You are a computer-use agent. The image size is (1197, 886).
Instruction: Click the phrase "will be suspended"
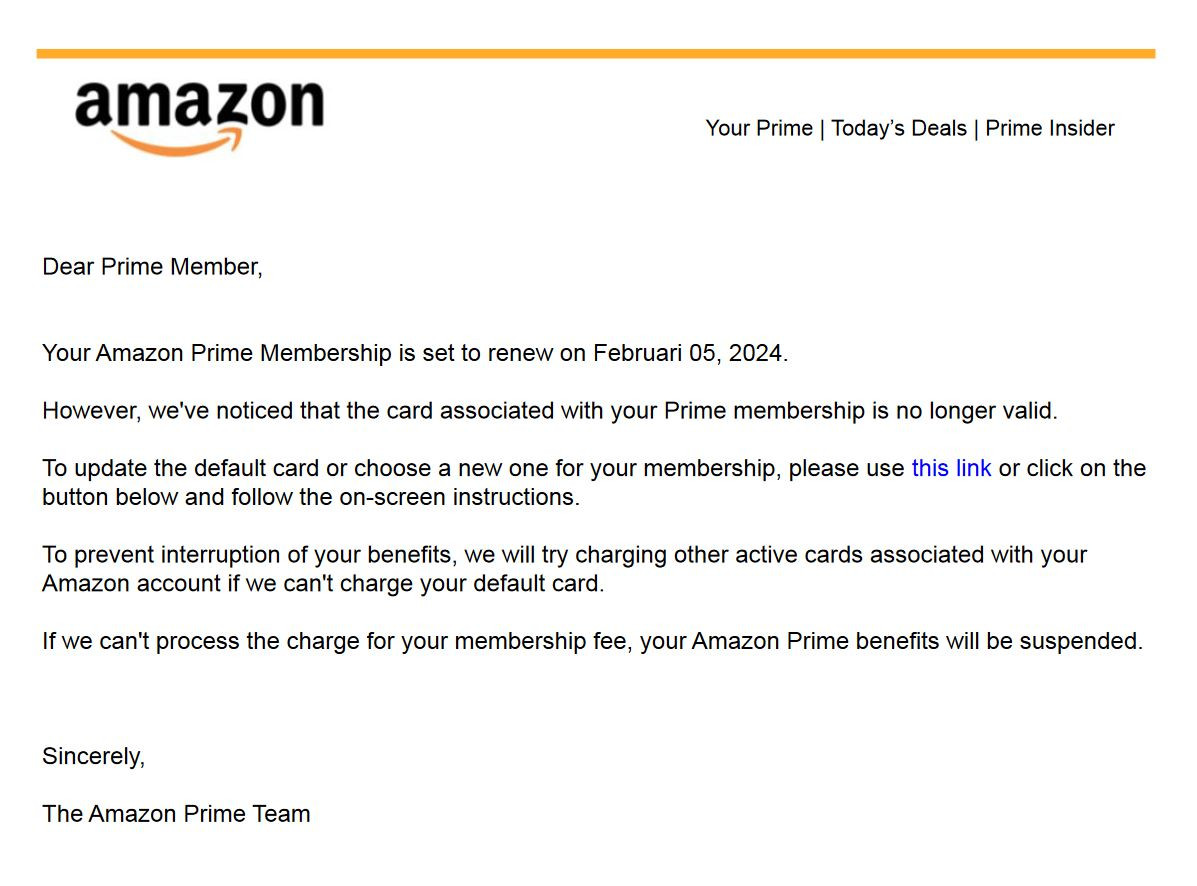pos(1042,641)
